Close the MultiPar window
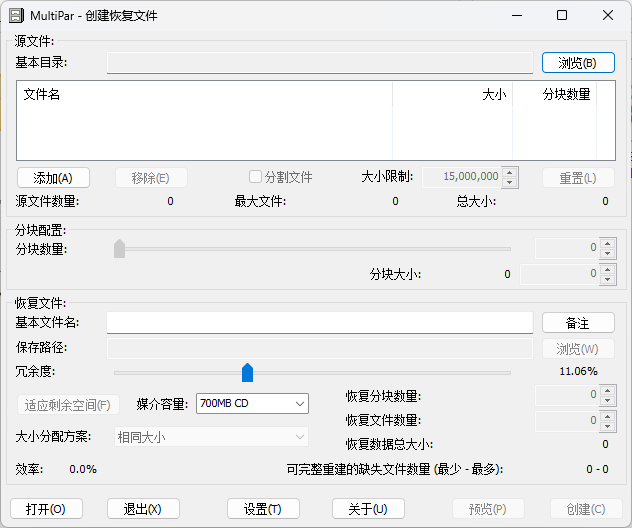Image resolution: width=632 pixels, height=528 pixels. point(608,16)
